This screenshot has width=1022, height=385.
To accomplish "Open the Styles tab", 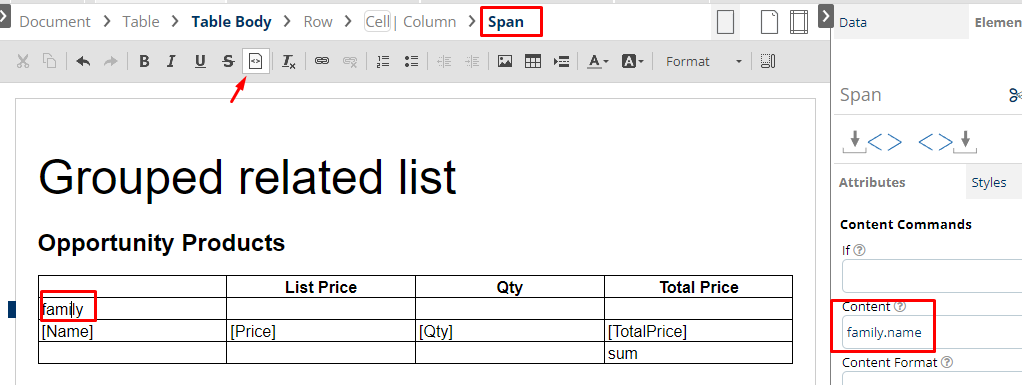I will (989, 182).
